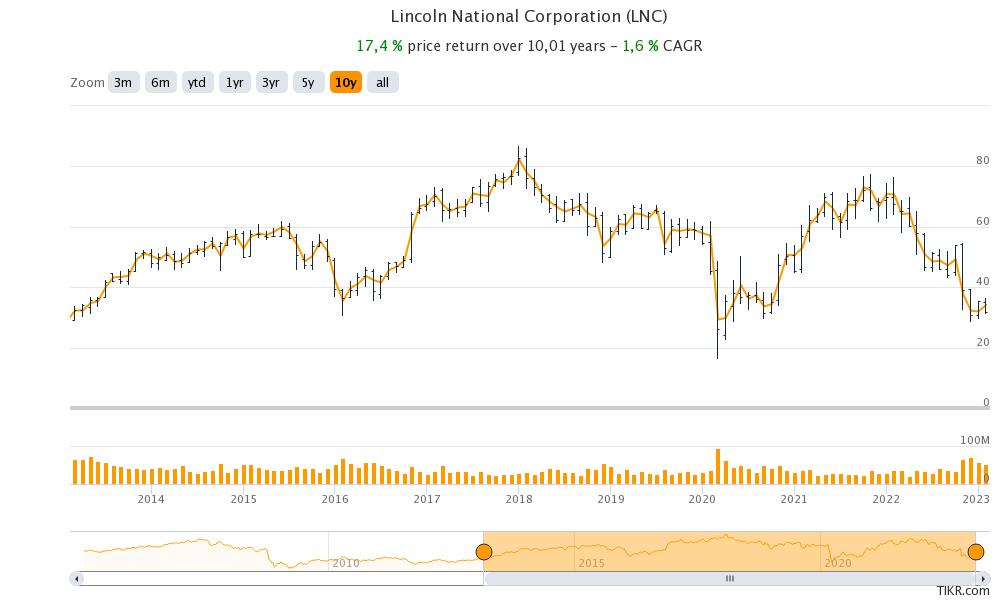Click the navigator scrollbar thumb grip
The height and width of the screenshot is (600, 1000).
[x=730, y=579]
